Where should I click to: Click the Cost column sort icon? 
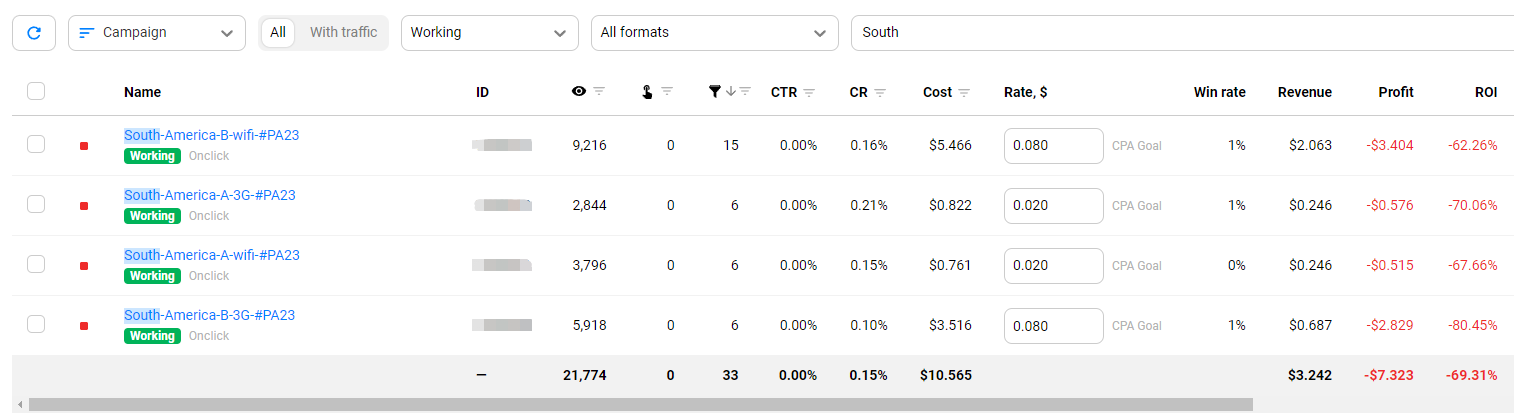[x=964, y=93]
